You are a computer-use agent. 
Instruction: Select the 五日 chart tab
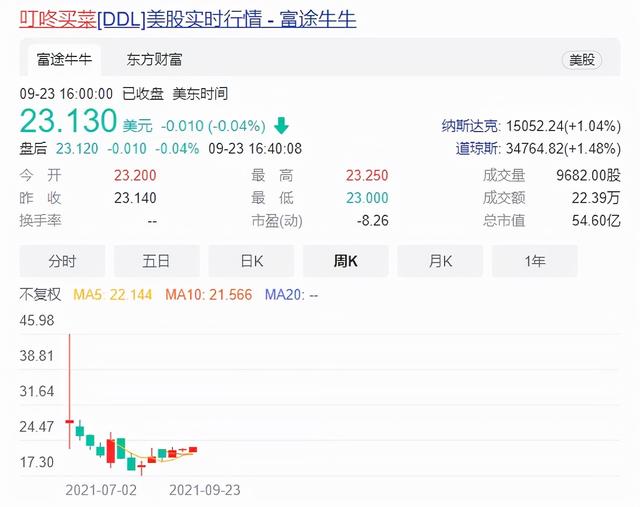[x=157, y=261]
